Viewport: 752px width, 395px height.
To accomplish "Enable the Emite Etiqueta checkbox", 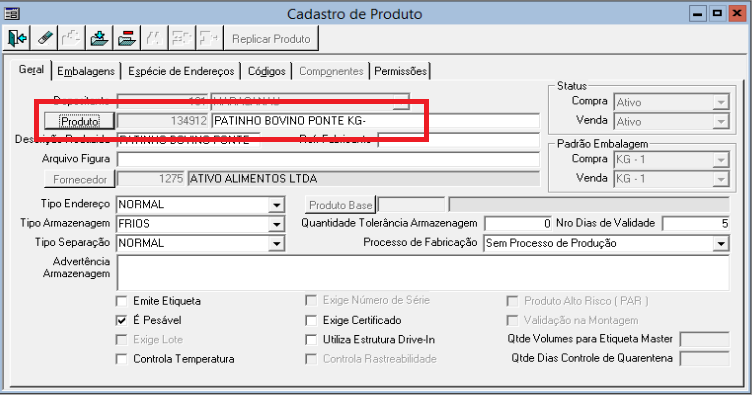I will [122, 301].
